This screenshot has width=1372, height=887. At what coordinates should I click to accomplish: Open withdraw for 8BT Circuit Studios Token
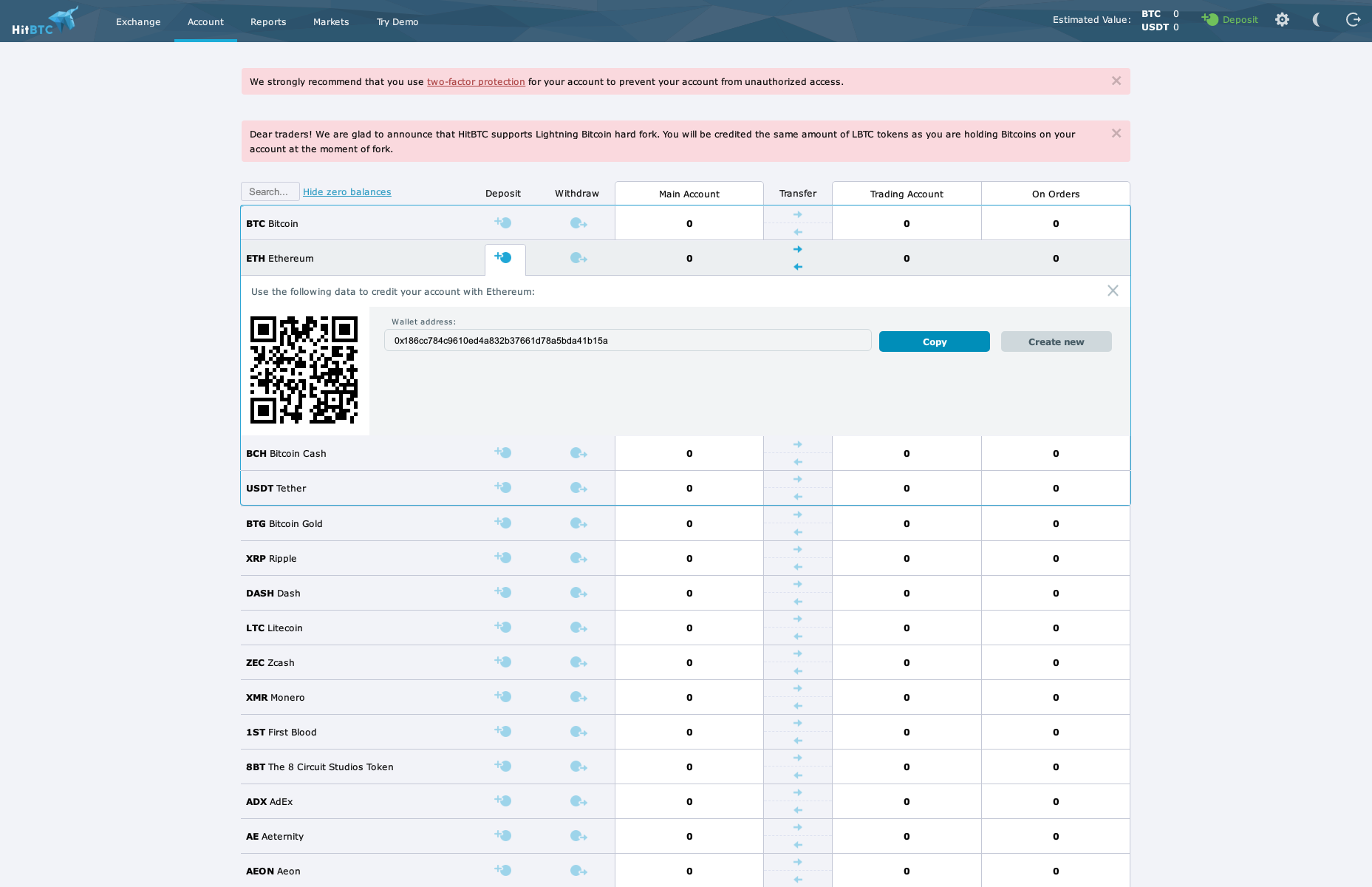(579, 767)
